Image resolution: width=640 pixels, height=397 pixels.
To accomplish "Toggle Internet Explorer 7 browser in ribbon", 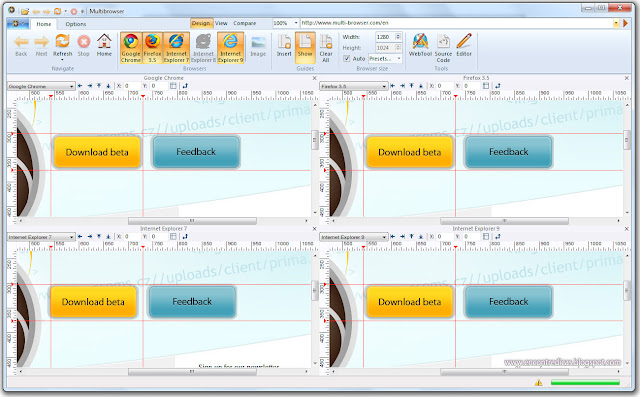I will [176, 48].
